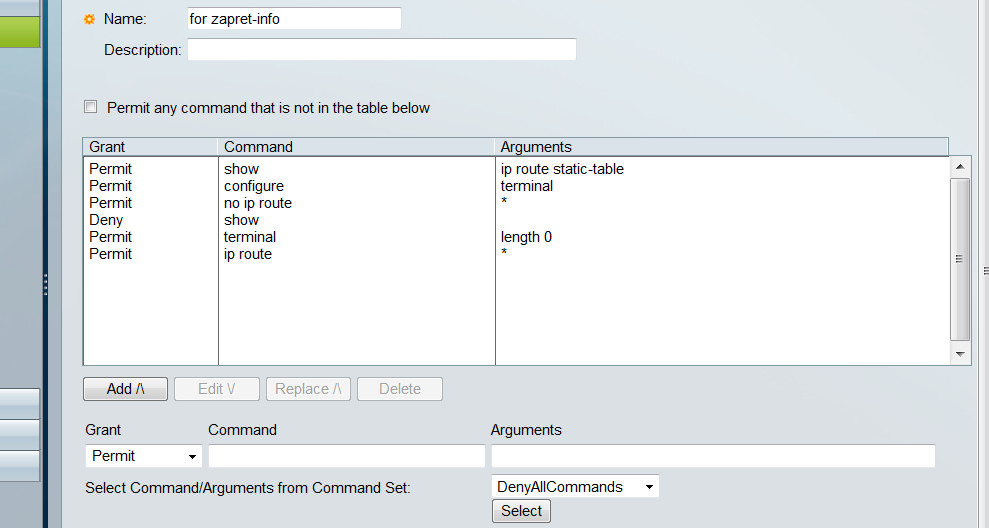The height and width of the screenshot is (528, 989).
Task: Click the Delete button below table
Action: (x=400, y=389)
